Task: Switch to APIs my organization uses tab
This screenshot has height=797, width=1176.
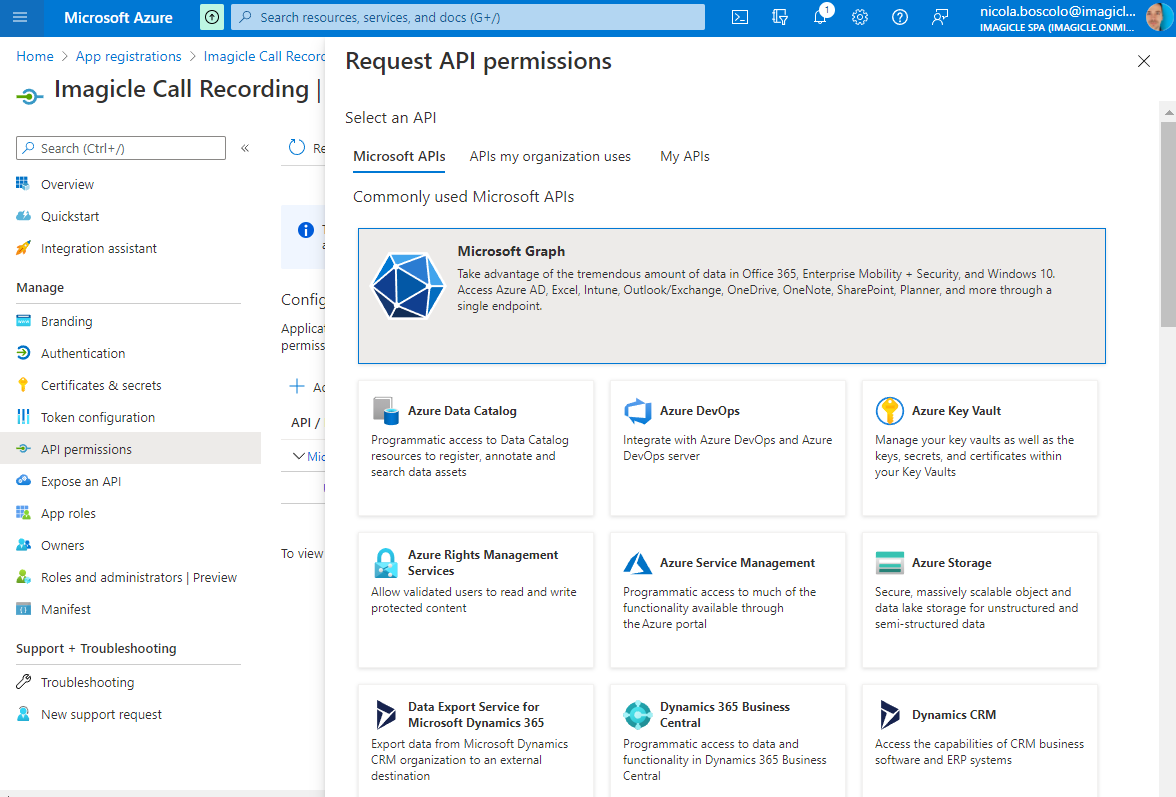Action: 550,156
